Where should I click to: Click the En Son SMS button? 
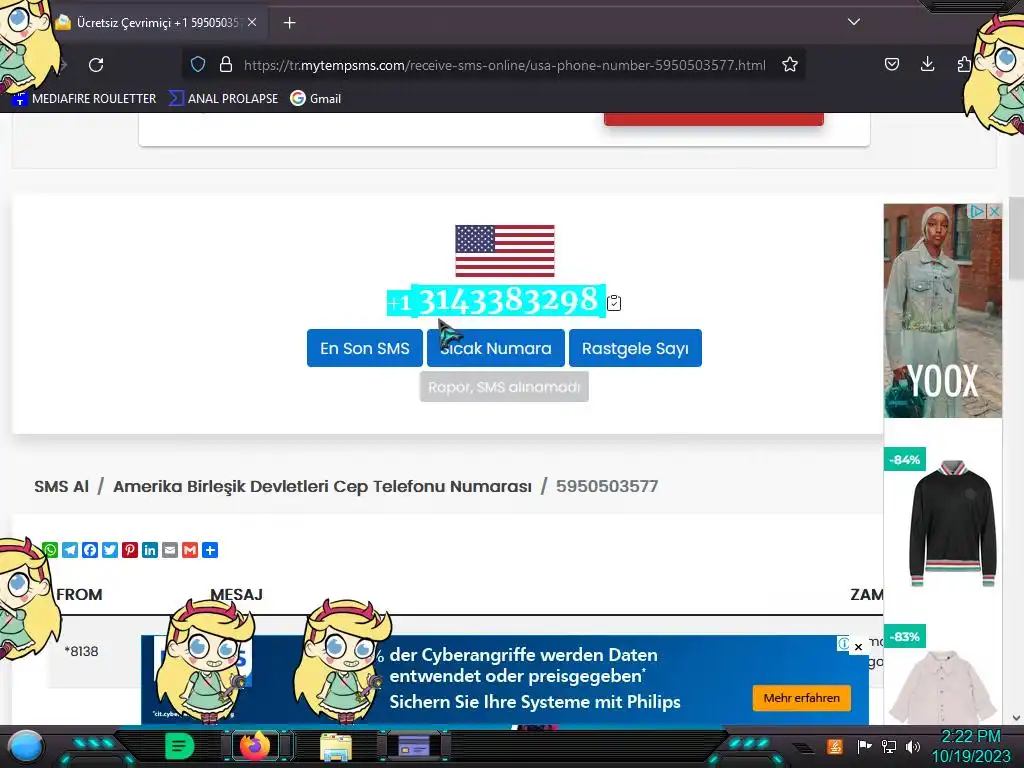pos(364,348)
